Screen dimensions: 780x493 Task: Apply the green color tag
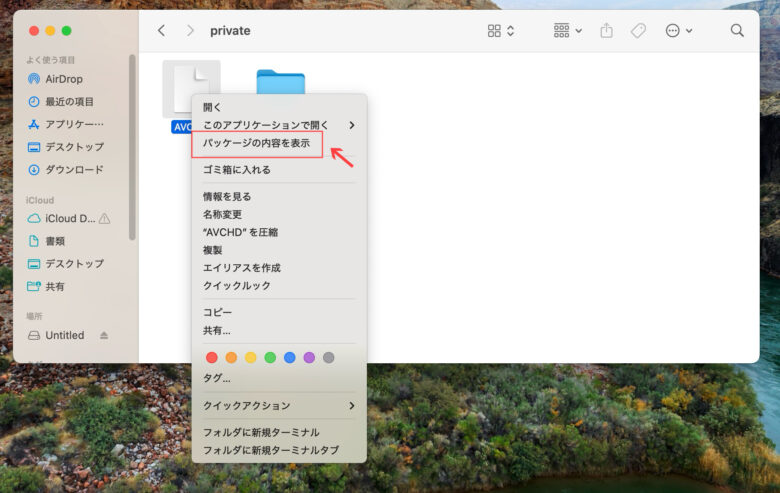pyautogui.click(x=270, y=357)
